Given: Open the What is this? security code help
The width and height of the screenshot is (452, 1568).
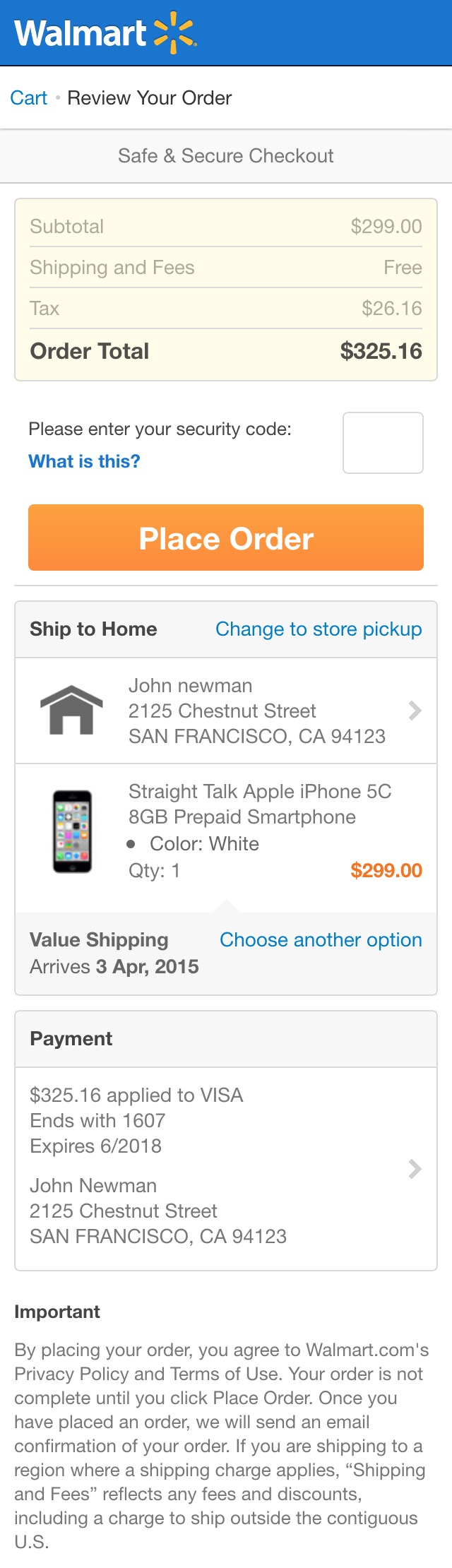Looking at the screenshot, I should (84, 461).
